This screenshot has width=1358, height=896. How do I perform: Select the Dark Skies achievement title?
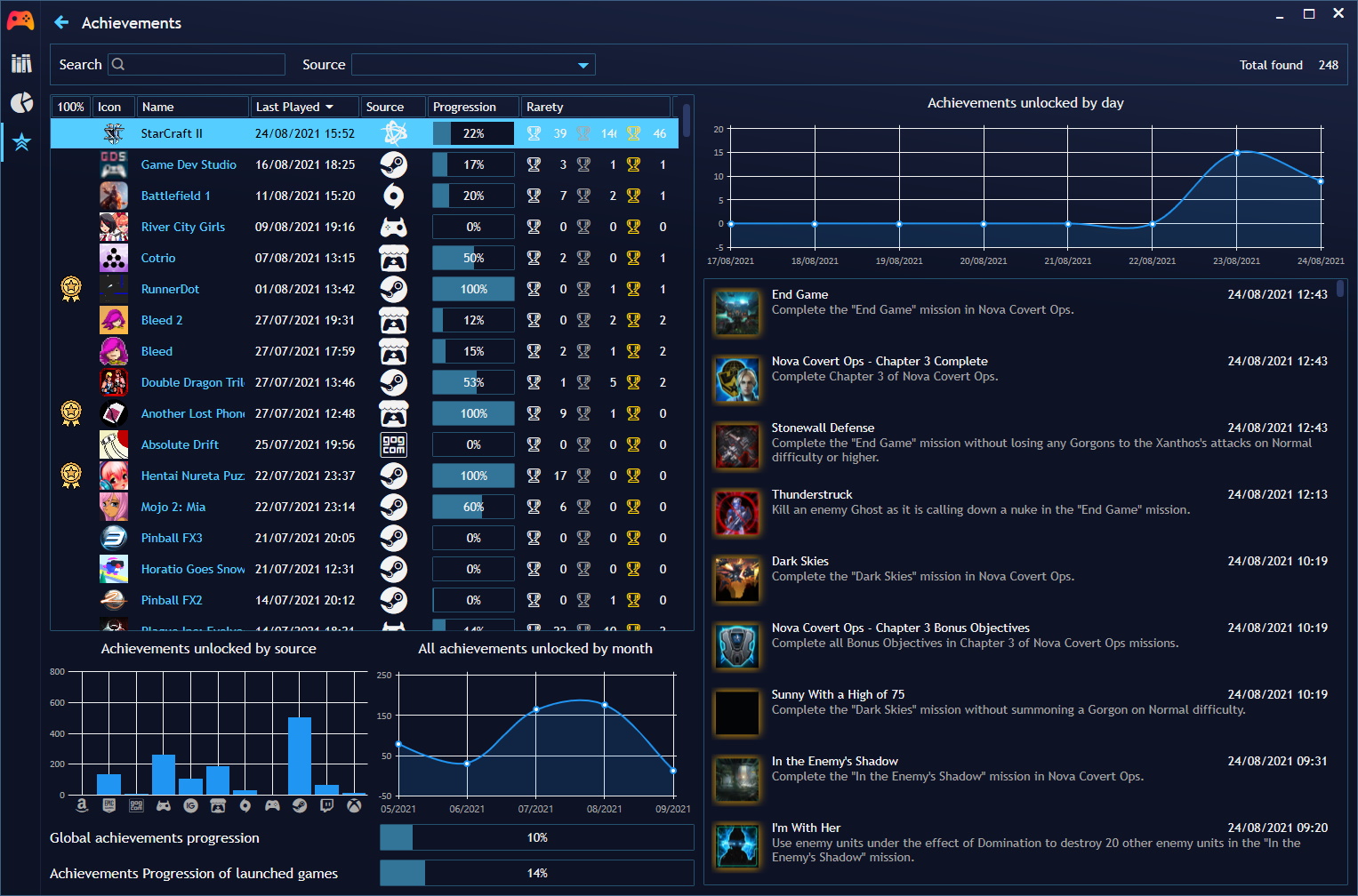click(x=800, y=561)
